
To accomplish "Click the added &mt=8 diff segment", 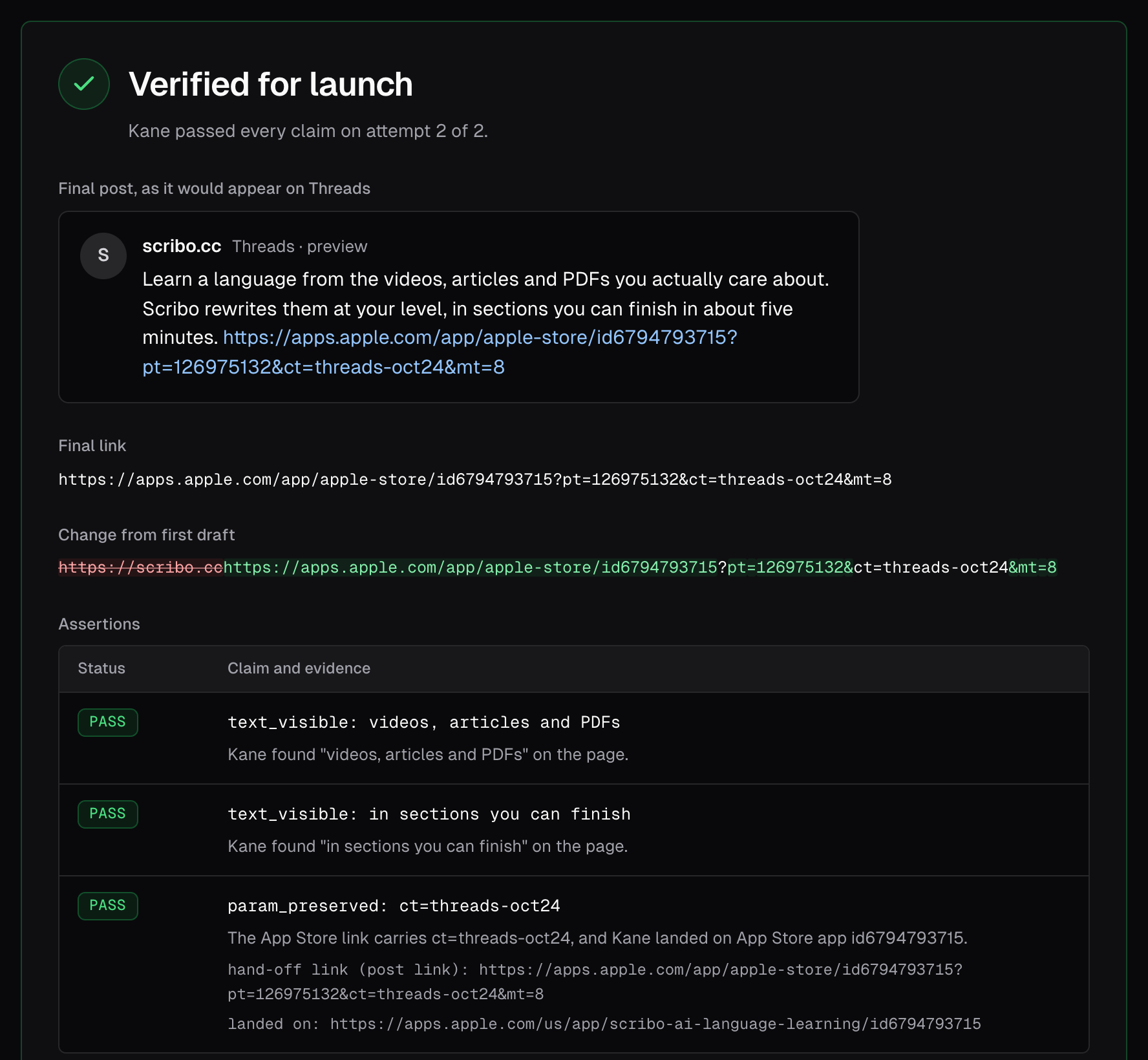I will tap(1033, 567).
